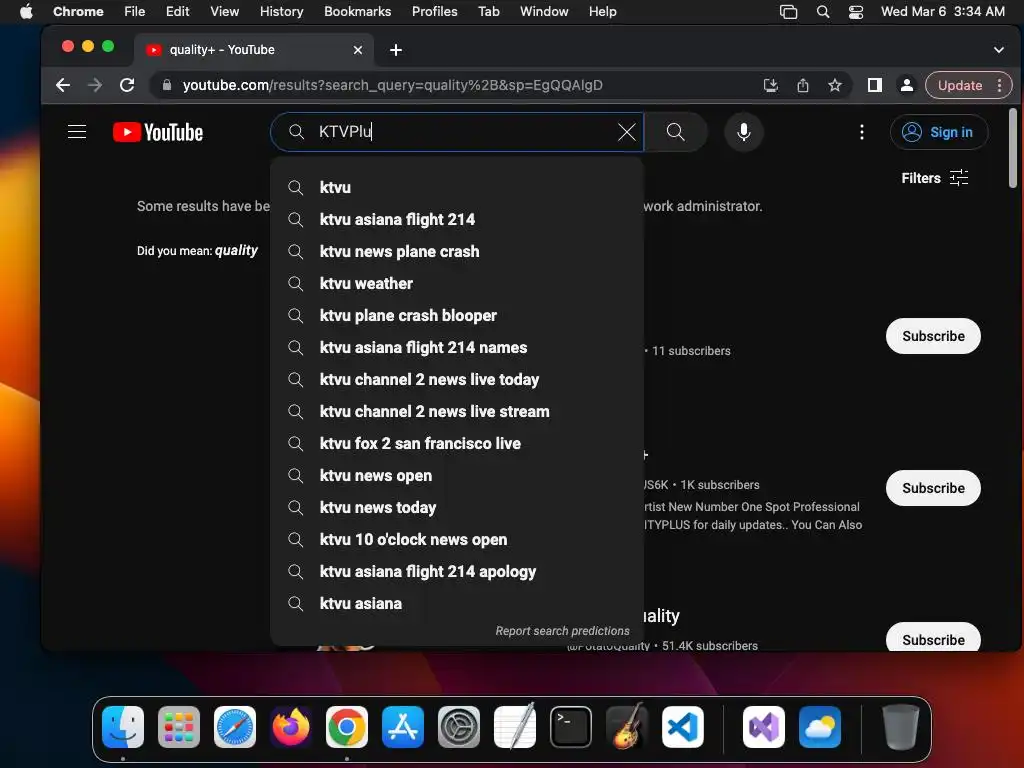Image resolution: width=1024 pixels, height=768 pixels.
Task: Expand the tab search chevron
Action: [x=999, y=50]
